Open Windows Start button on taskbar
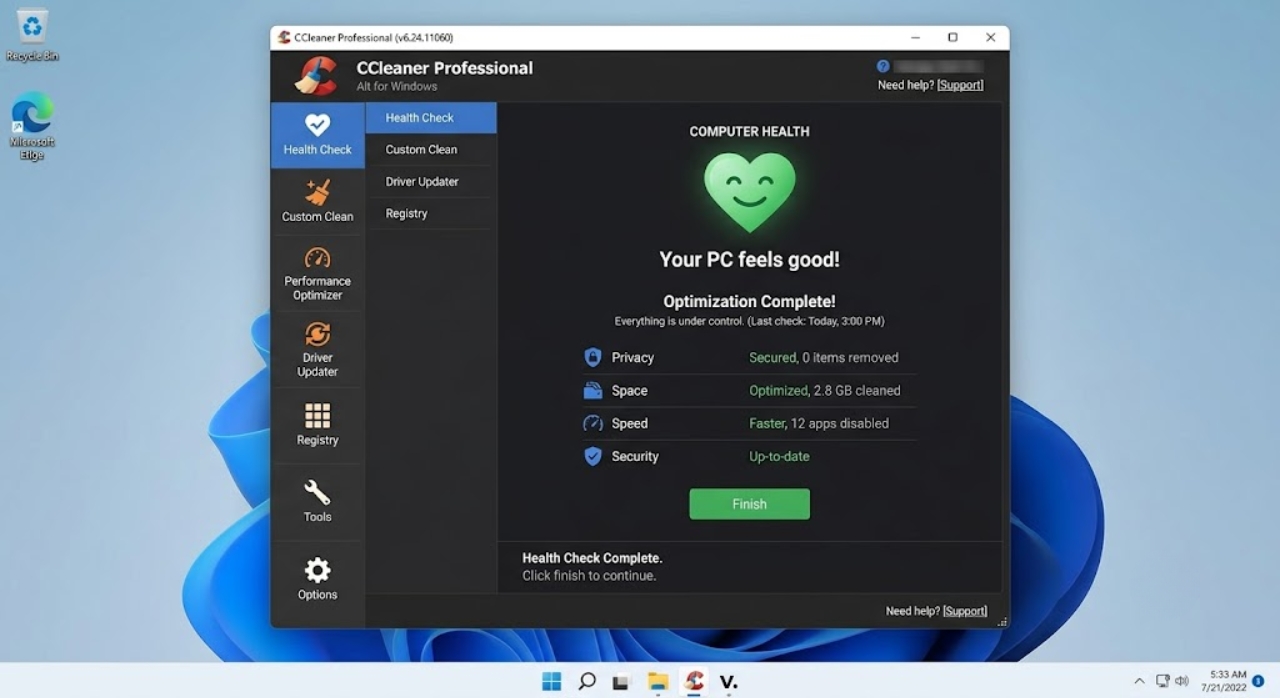The height and width of the screenshot is (698, 1280). [x=551, y=681]
